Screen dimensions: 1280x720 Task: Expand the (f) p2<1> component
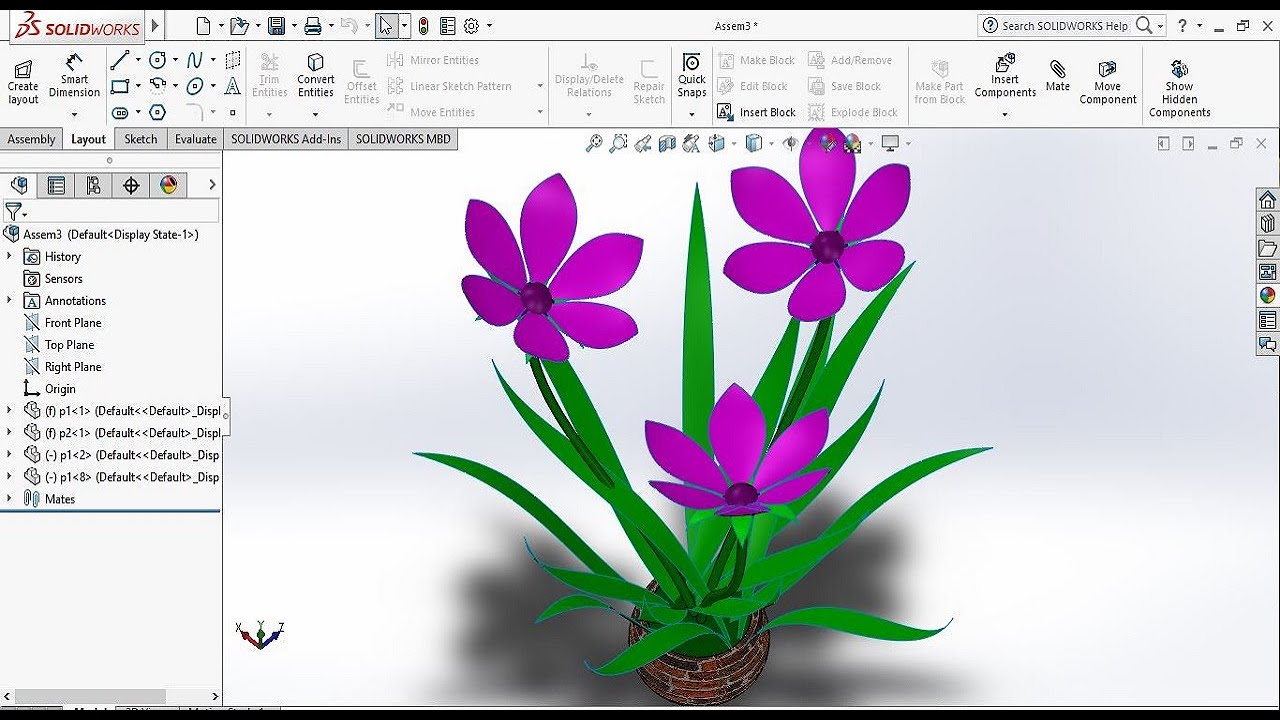9,433
